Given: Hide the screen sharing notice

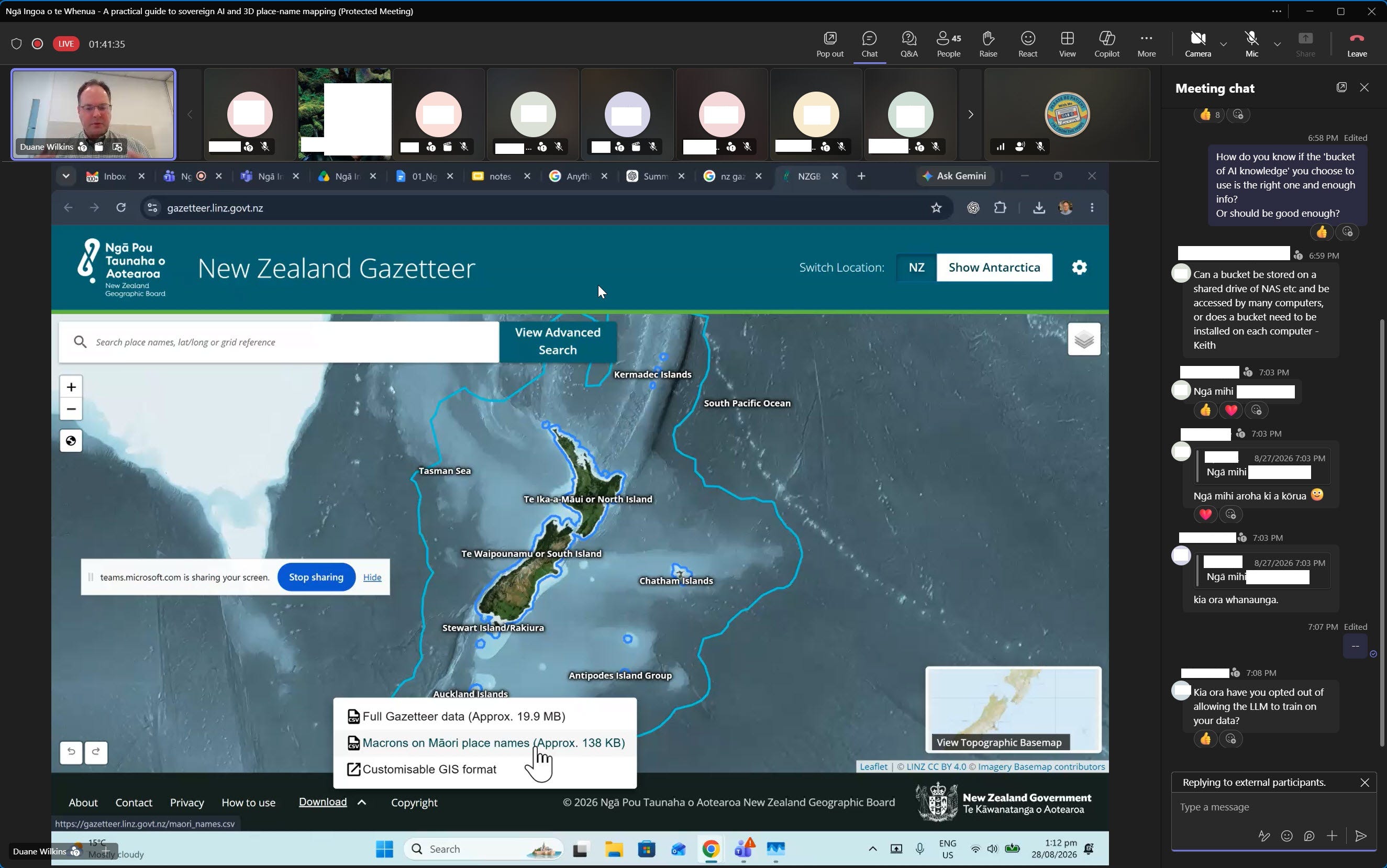Looking at the screenshot, I should pyautogui.click(x=372, y=577).
